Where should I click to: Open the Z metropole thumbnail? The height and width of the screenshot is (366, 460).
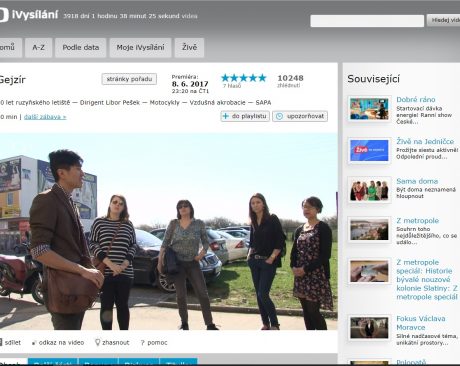click(369, 230)
